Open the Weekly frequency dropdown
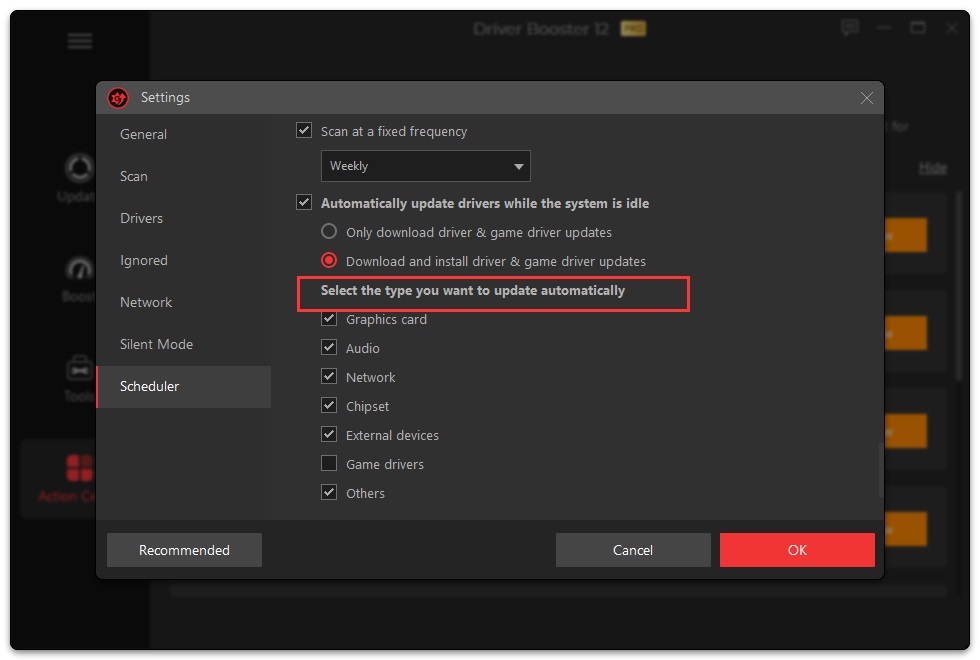980x660 pixels. [x=426, y=166]
